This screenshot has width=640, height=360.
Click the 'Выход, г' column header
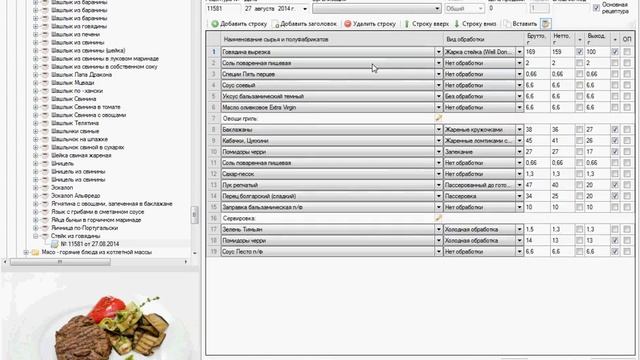pos(598,39)
